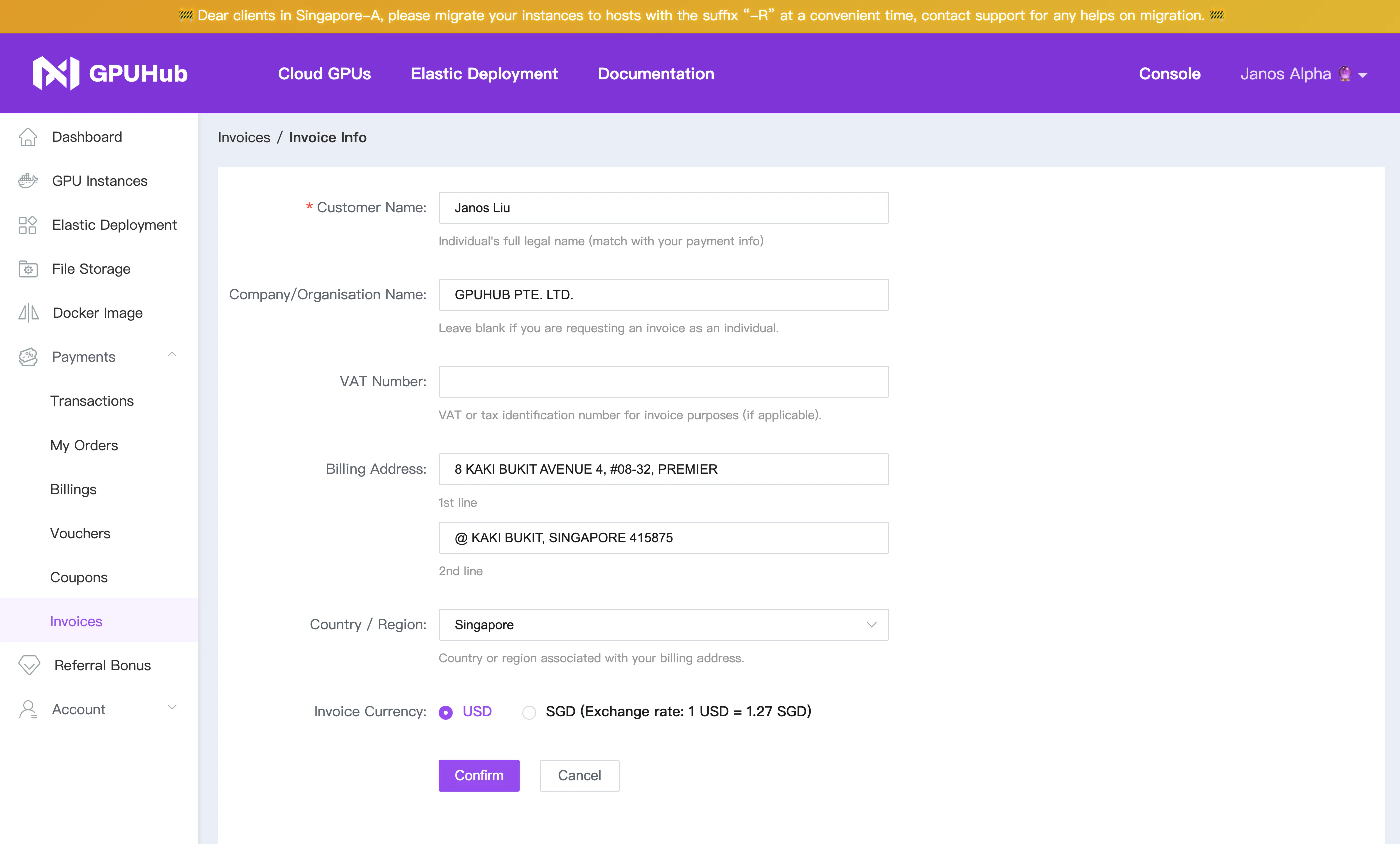Click the Account person icon
Screen dimensions: 1400x844
tap(28, 709)
